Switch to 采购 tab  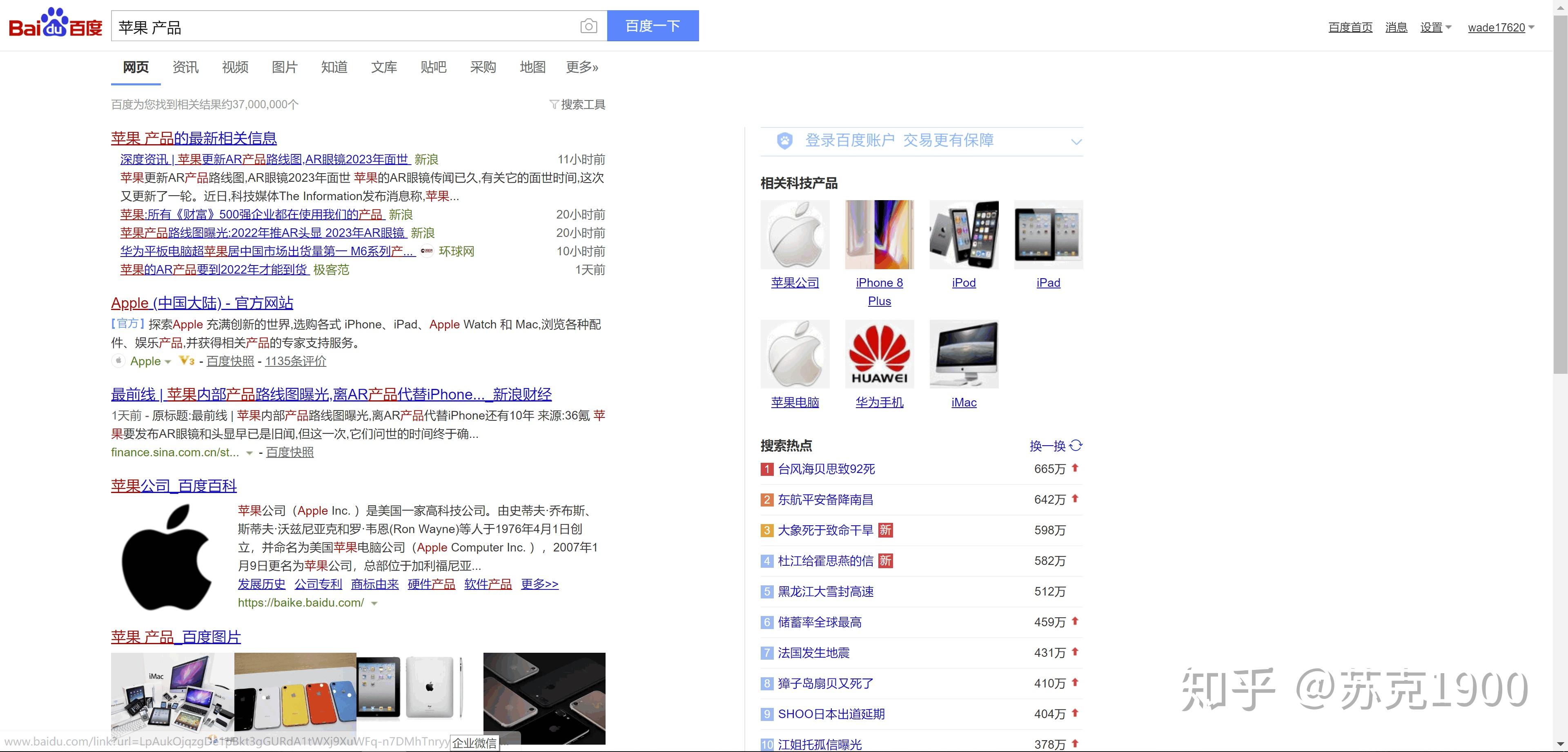tap(483, 67)
